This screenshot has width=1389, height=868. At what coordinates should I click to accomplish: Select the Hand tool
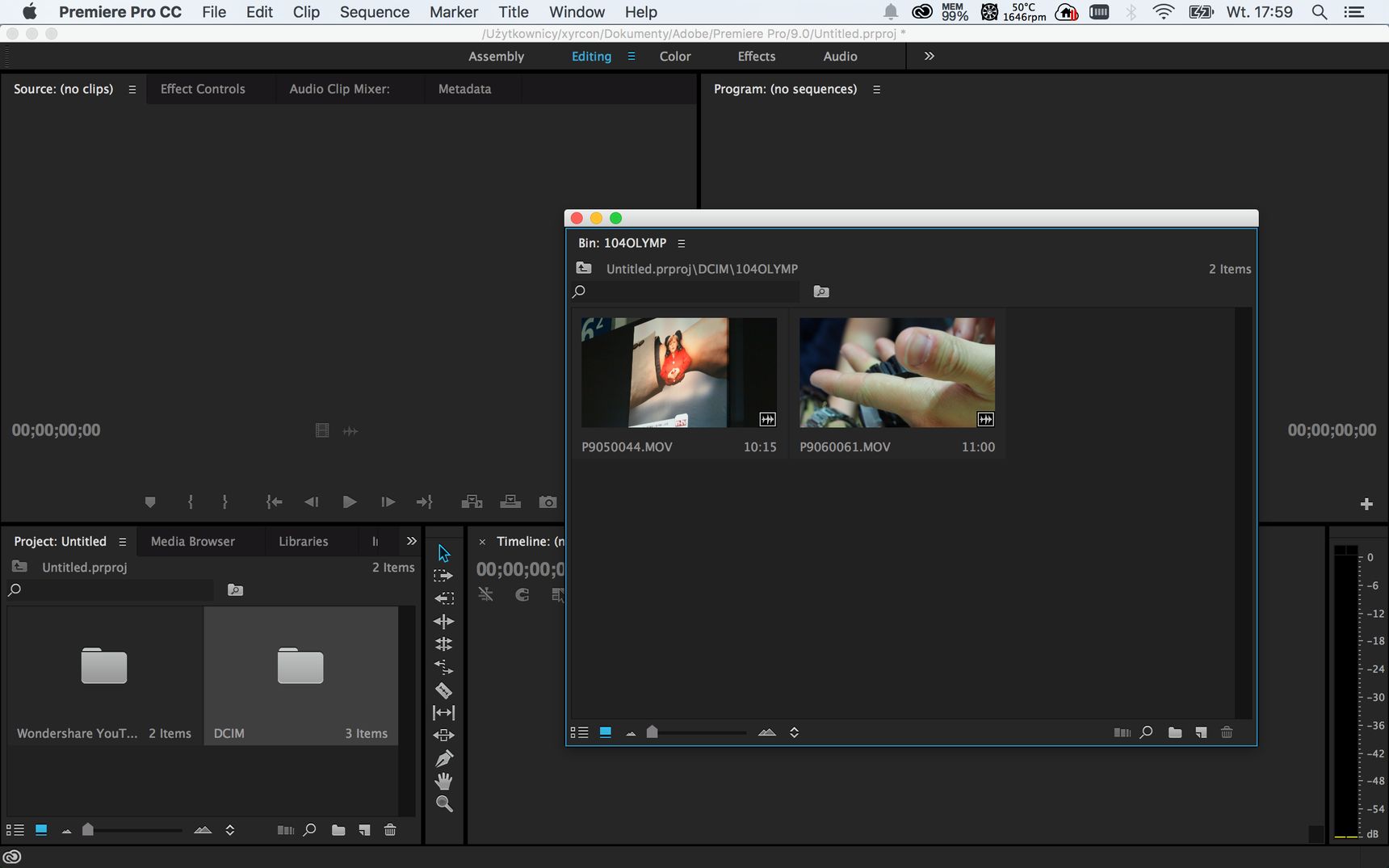pos(443,781)
